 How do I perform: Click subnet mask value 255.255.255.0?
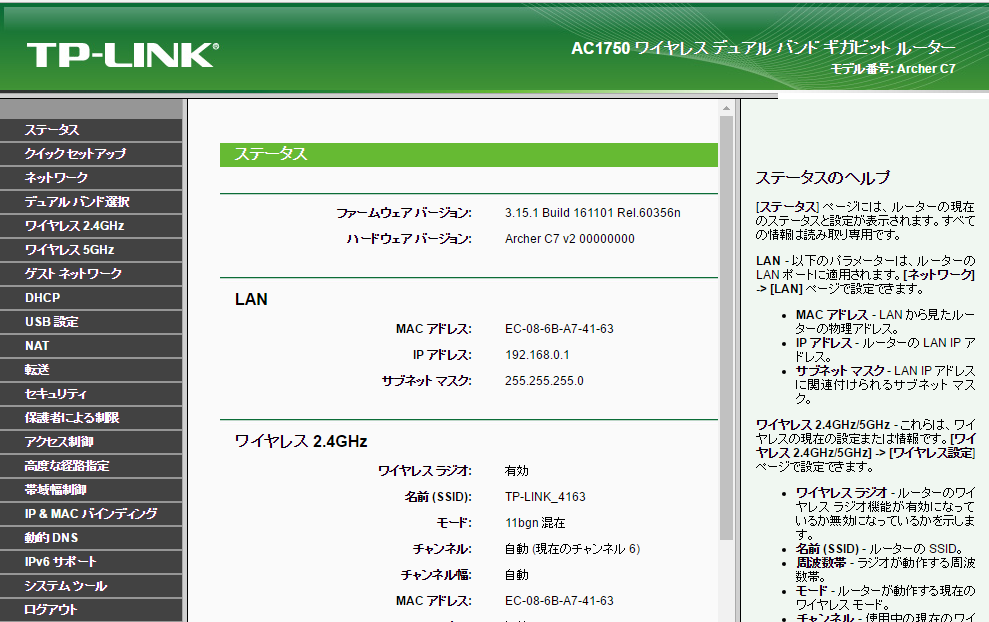click(544, 381)
